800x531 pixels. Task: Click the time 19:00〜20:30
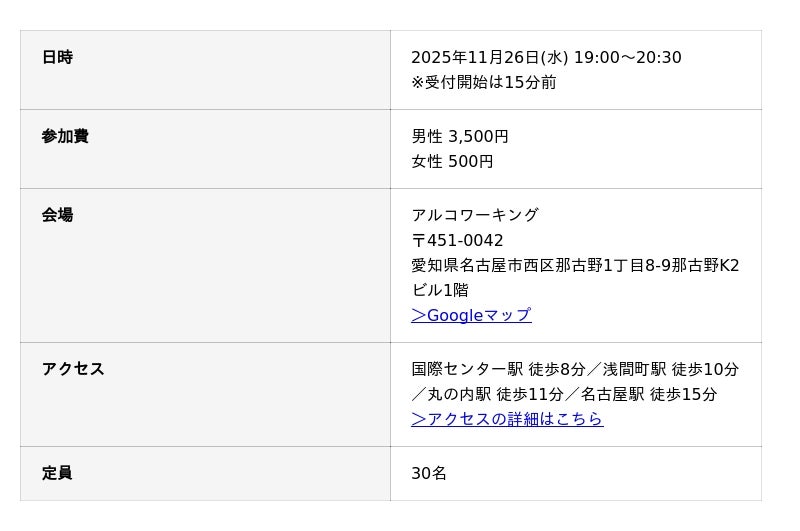627,58
